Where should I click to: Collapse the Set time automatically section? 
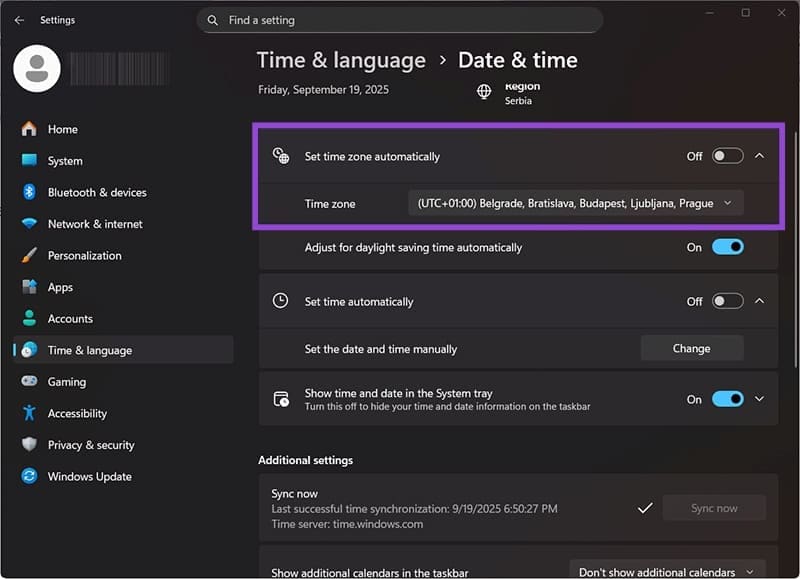[x=759, y=301]
